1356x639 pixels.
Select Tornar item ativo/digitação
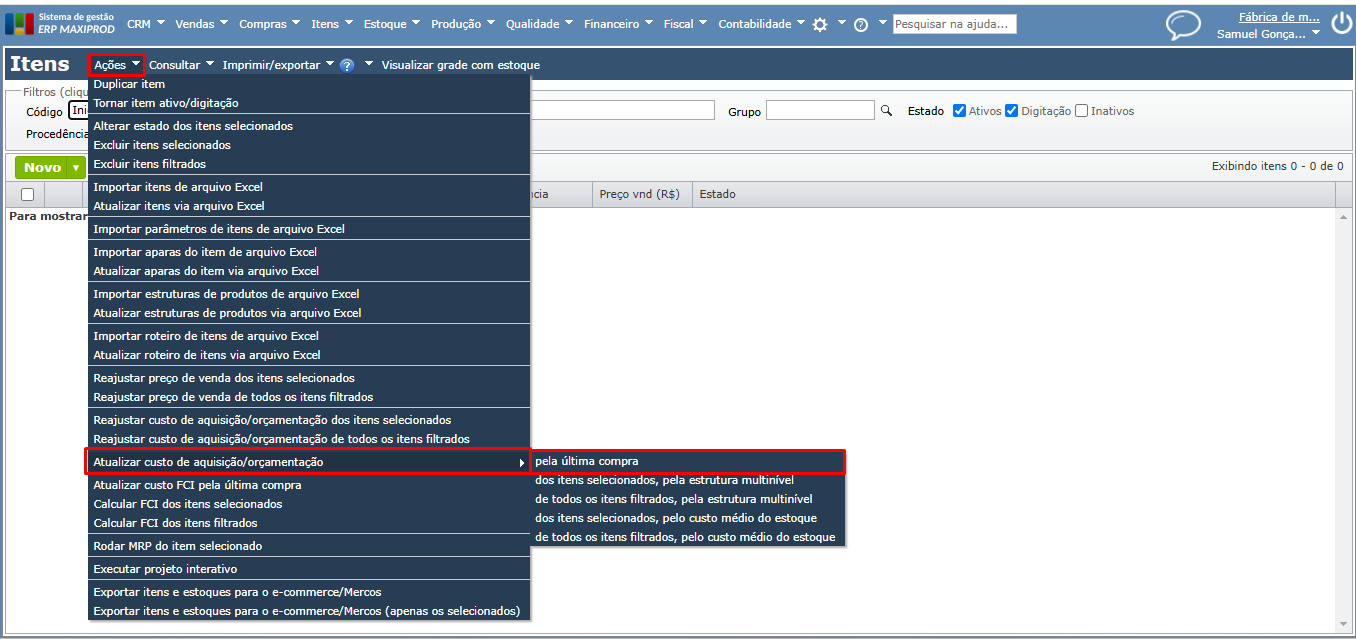[x=309, y=103]
